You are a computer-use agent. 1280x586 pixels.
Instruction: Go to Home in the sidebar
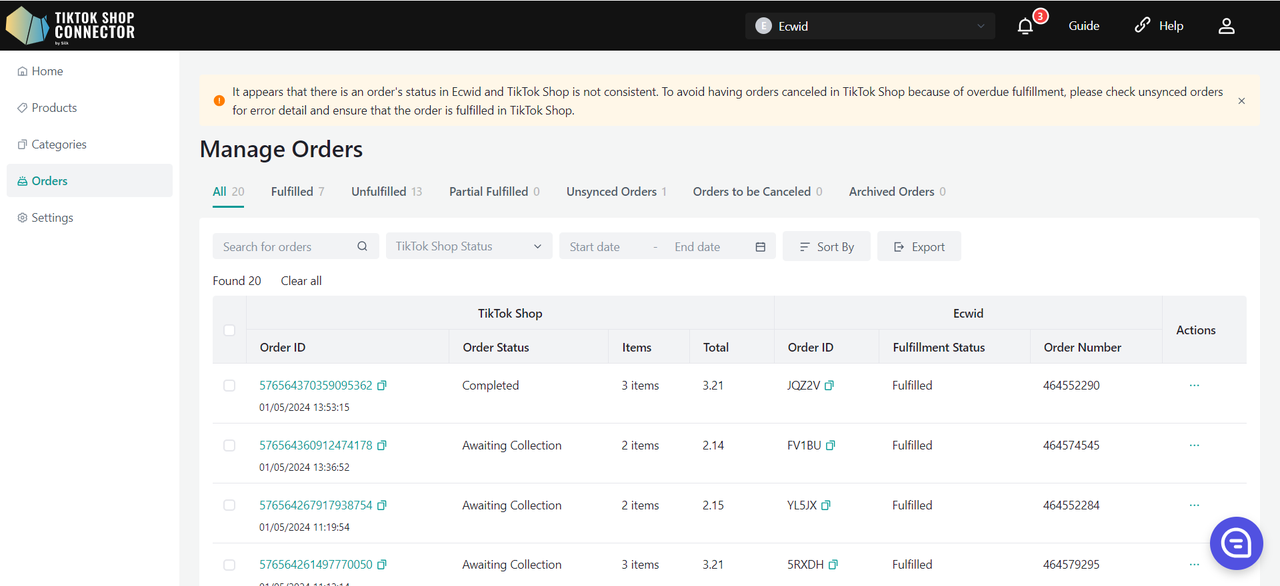[x=89, y=71]
